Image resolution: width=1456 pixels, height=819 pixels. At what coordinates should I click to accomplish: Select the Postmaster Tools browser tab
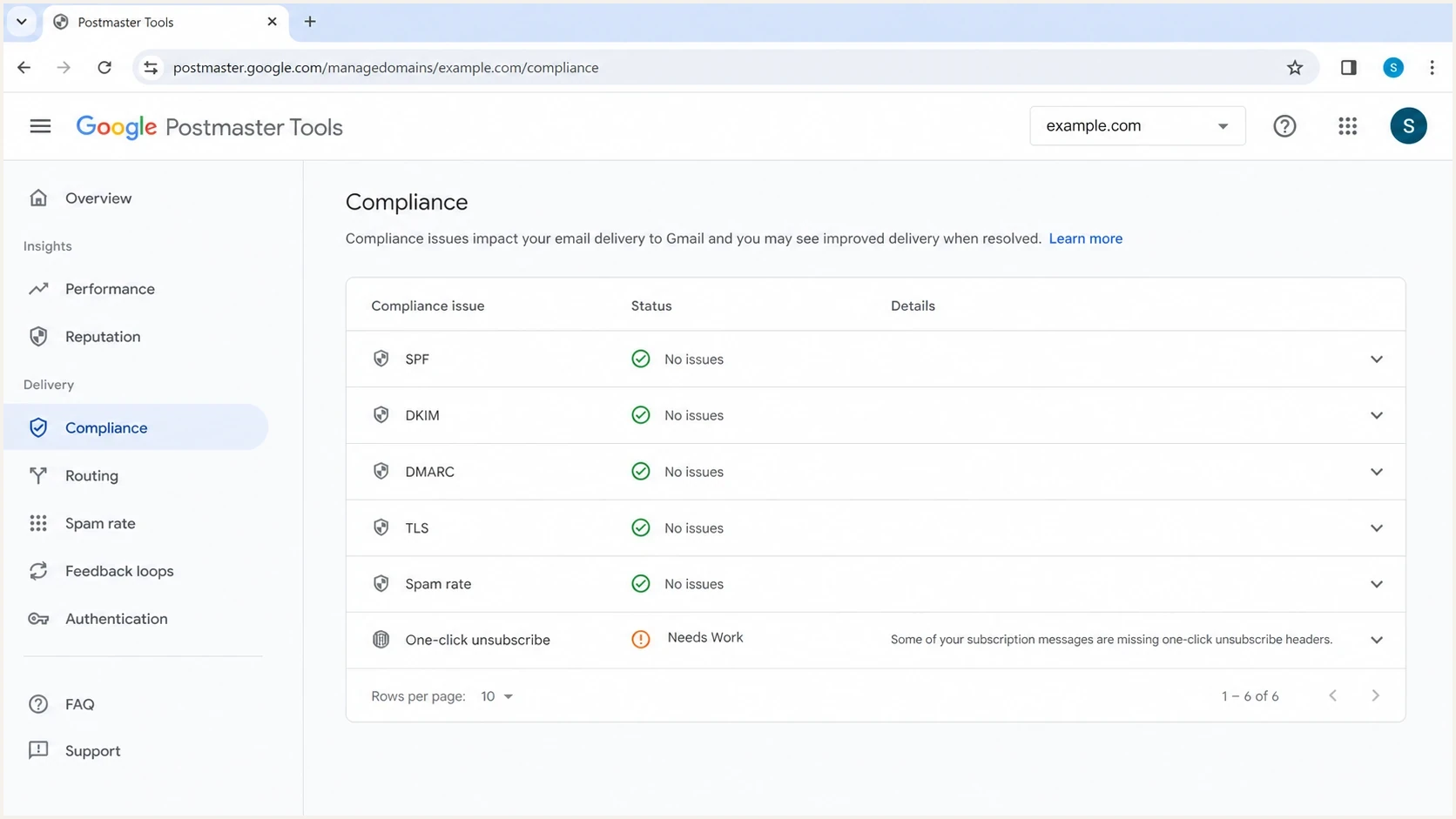pyautogui.click(x=165, y=22)
